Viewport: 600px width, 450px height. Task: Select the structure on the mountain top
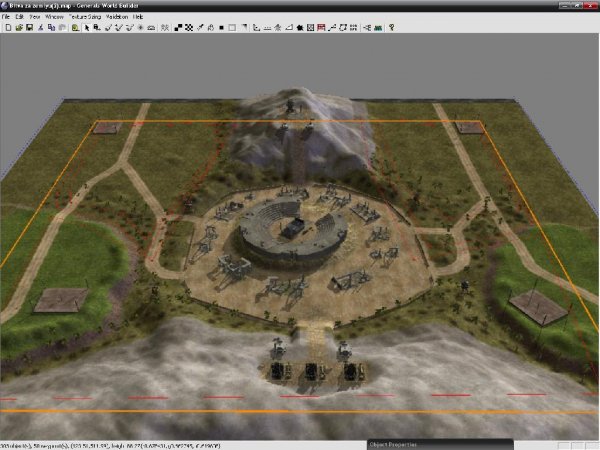coord(290,105)
